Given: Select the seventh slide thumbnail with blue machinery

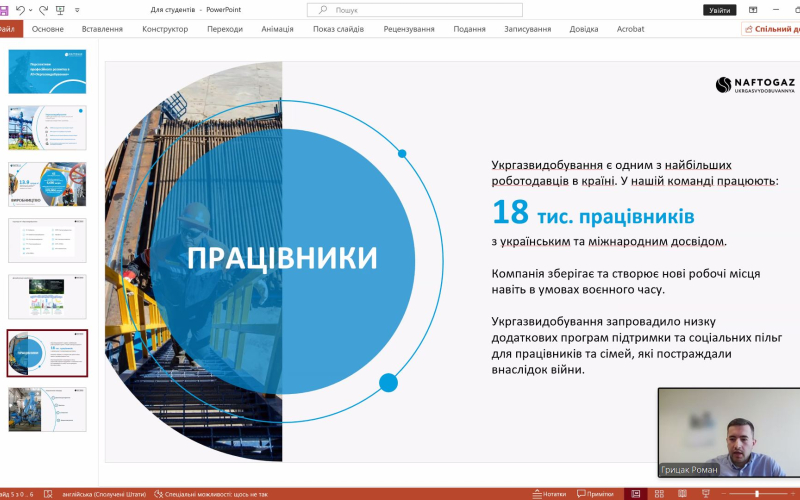Looking at the screenshot, I should click(x=47, y=409).
